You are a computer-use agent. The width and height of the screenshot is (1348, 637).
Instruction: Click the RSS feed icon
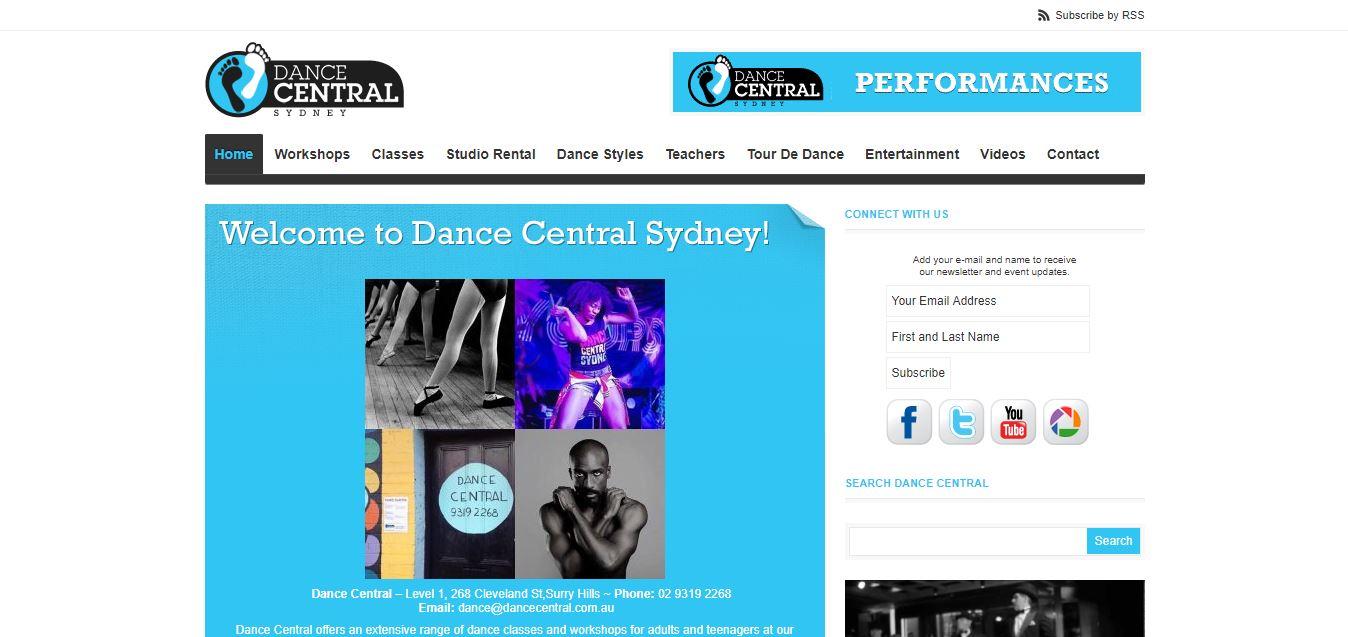click(1044, 15)
